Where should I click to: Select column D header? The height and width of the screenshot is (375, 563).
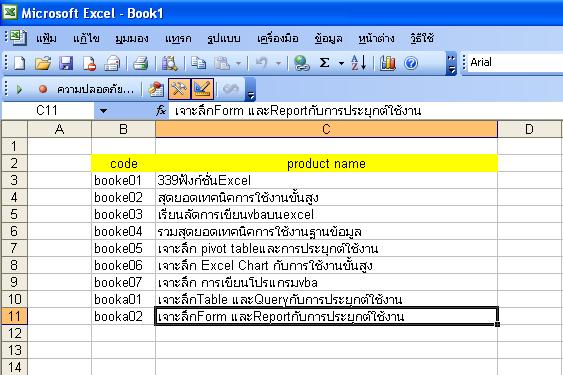[529, 129]
